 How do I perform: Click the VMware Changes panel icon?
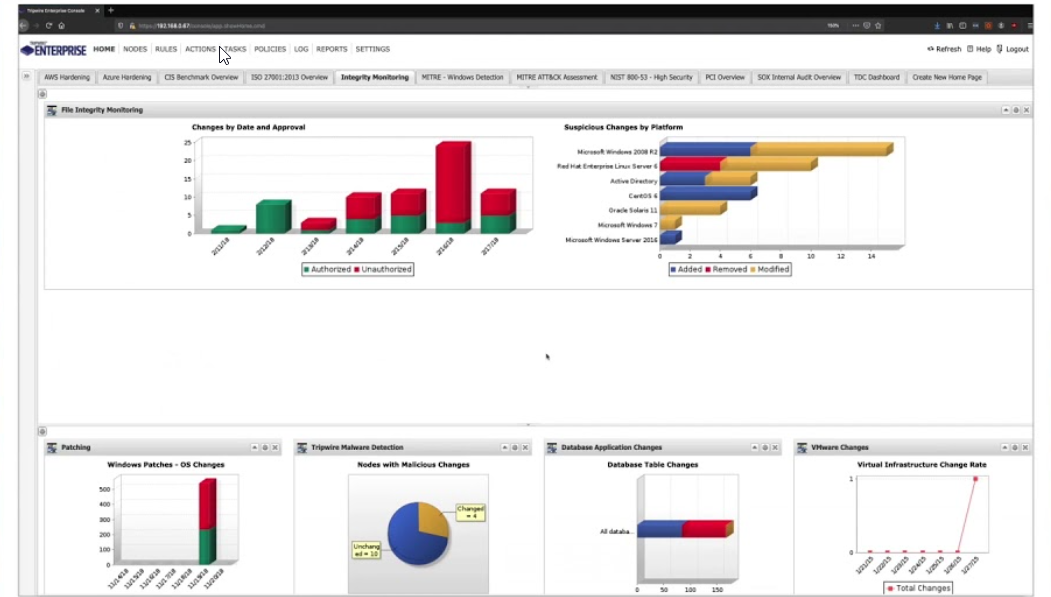coord(802,448)
